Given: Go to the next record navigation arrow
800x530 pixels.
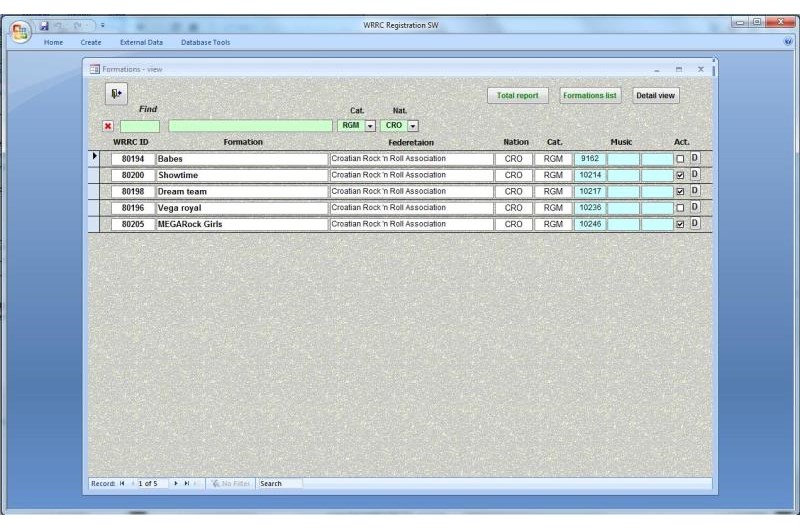Looking at the screenshot, I should (x=178, y=483).
